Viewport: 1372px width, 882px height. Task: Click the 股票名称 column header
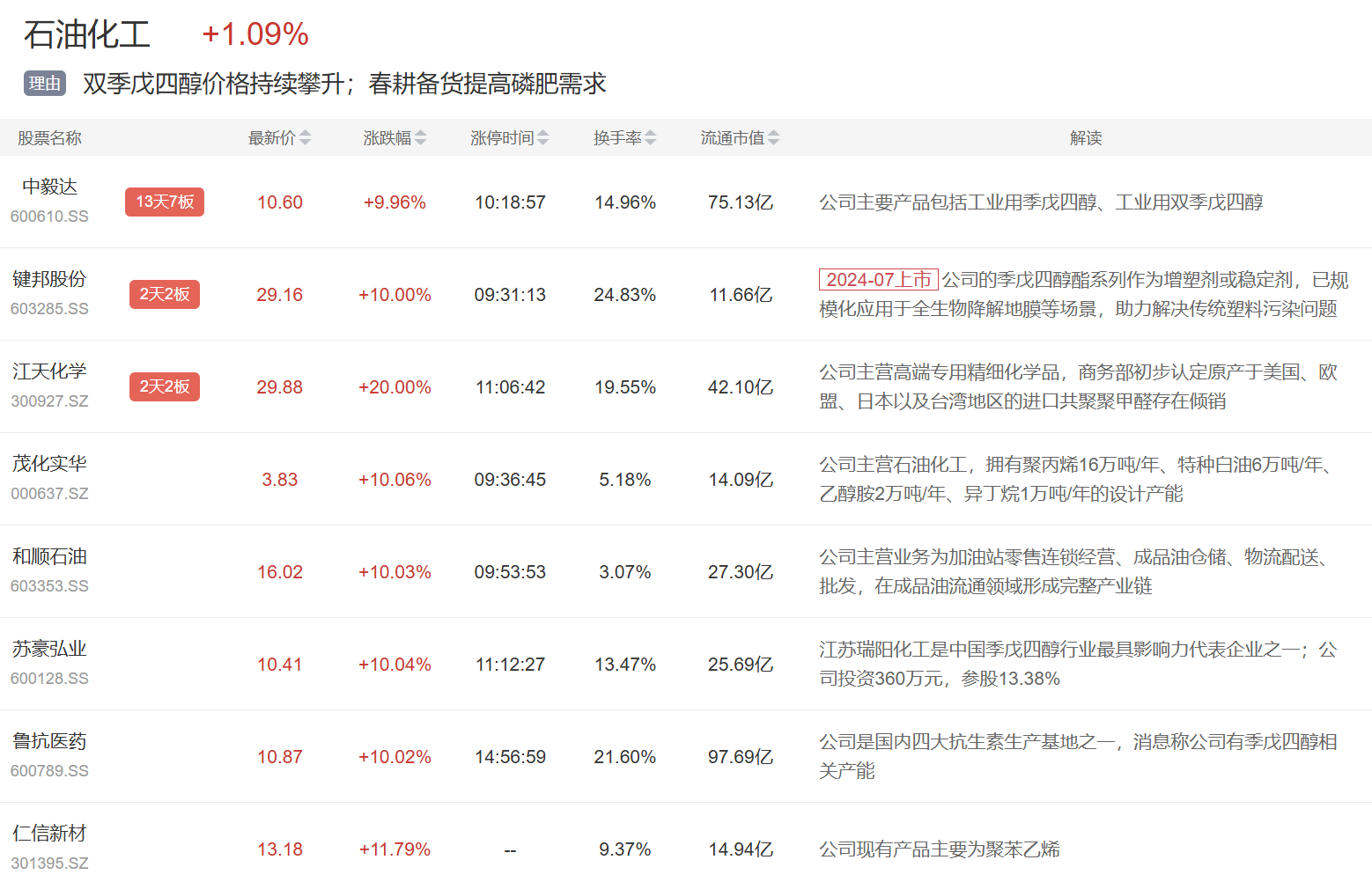[x=49, y=138]
